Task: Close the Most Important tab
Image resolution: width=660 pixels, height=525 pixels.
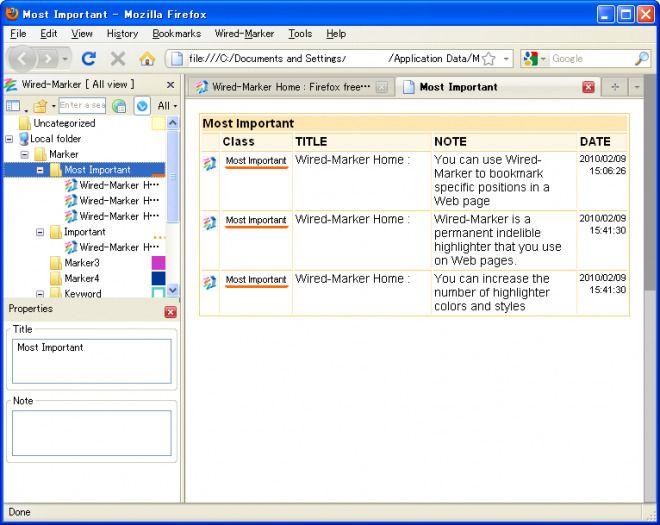Action: point(588,87)
